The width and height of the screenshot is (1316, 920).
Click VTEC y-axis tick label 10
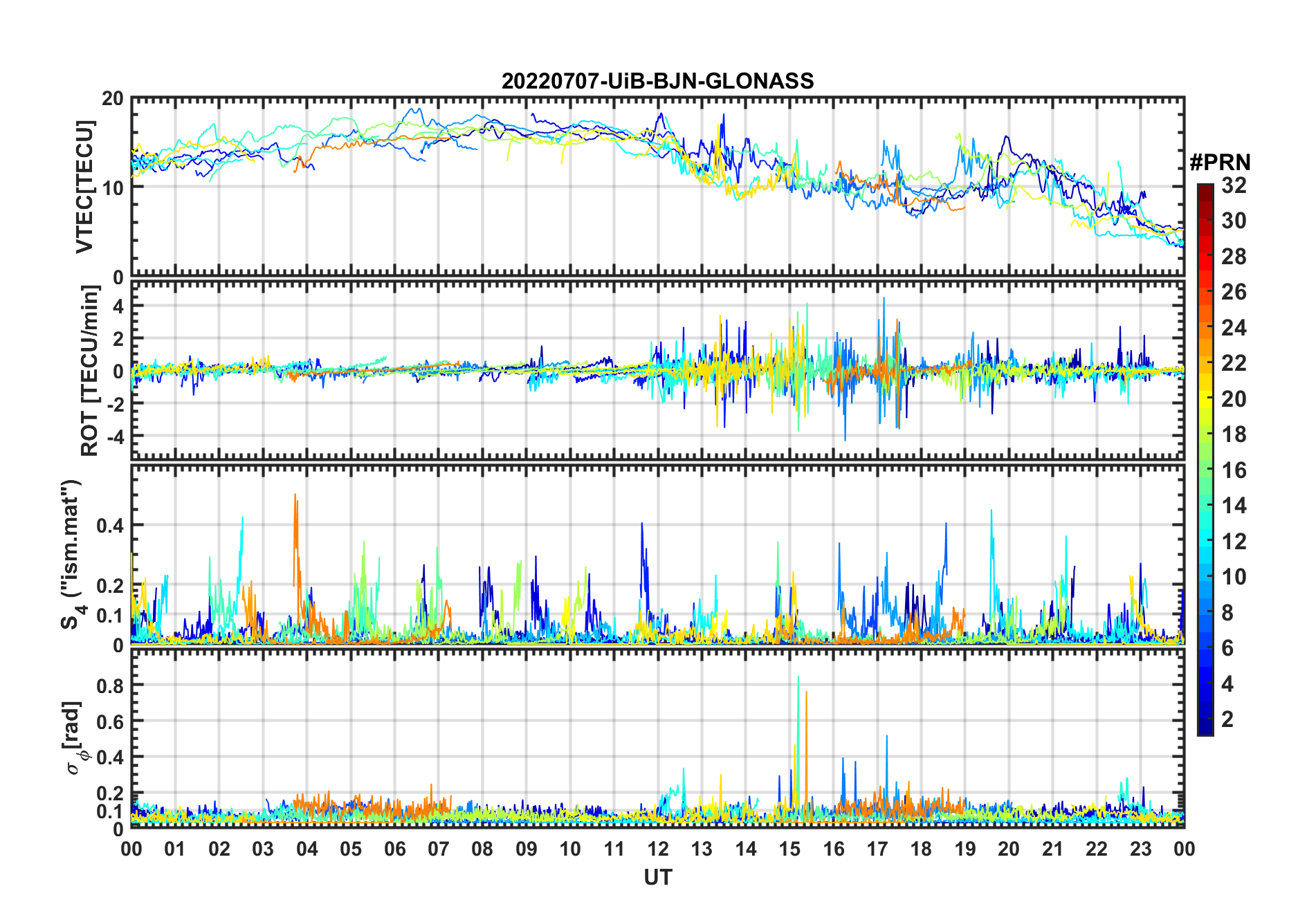(113, 187)
